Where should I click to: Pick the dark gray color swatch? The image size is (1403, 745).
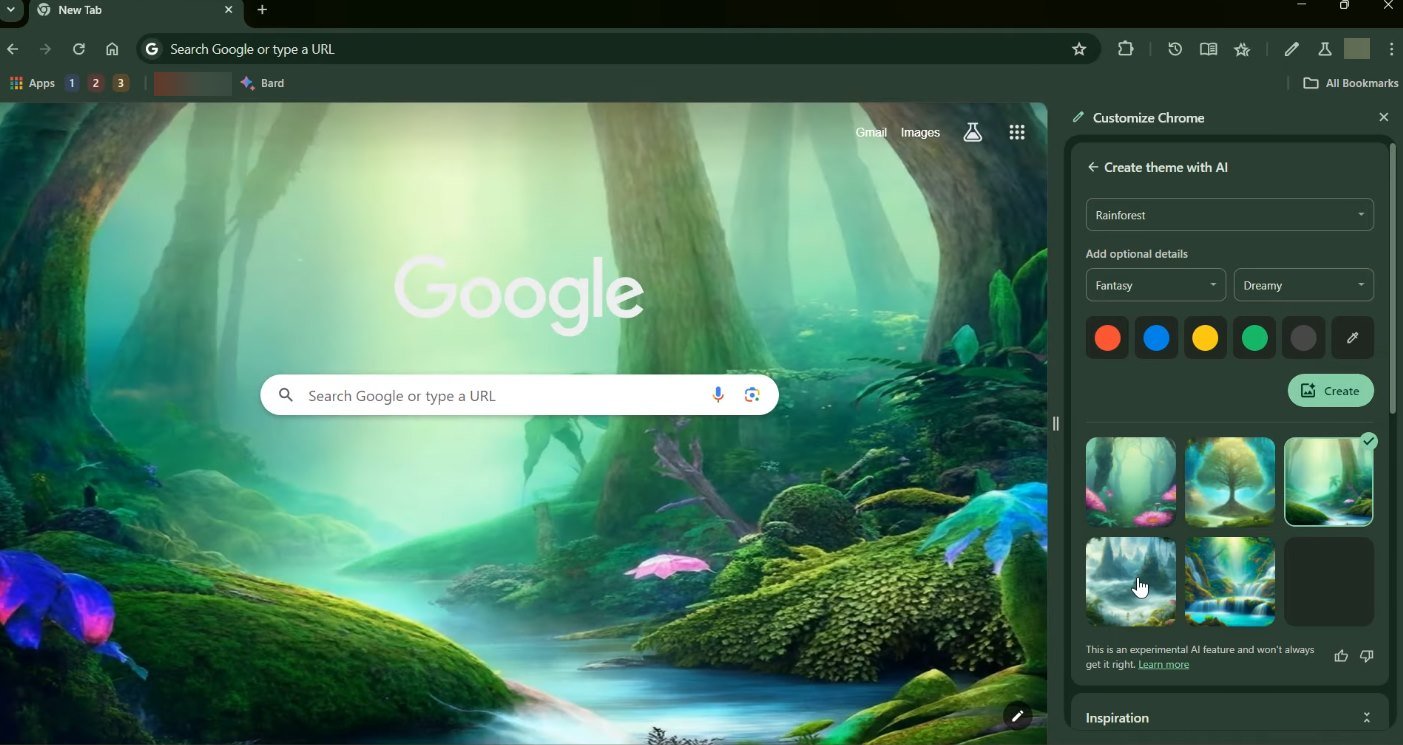[1303, 338]
